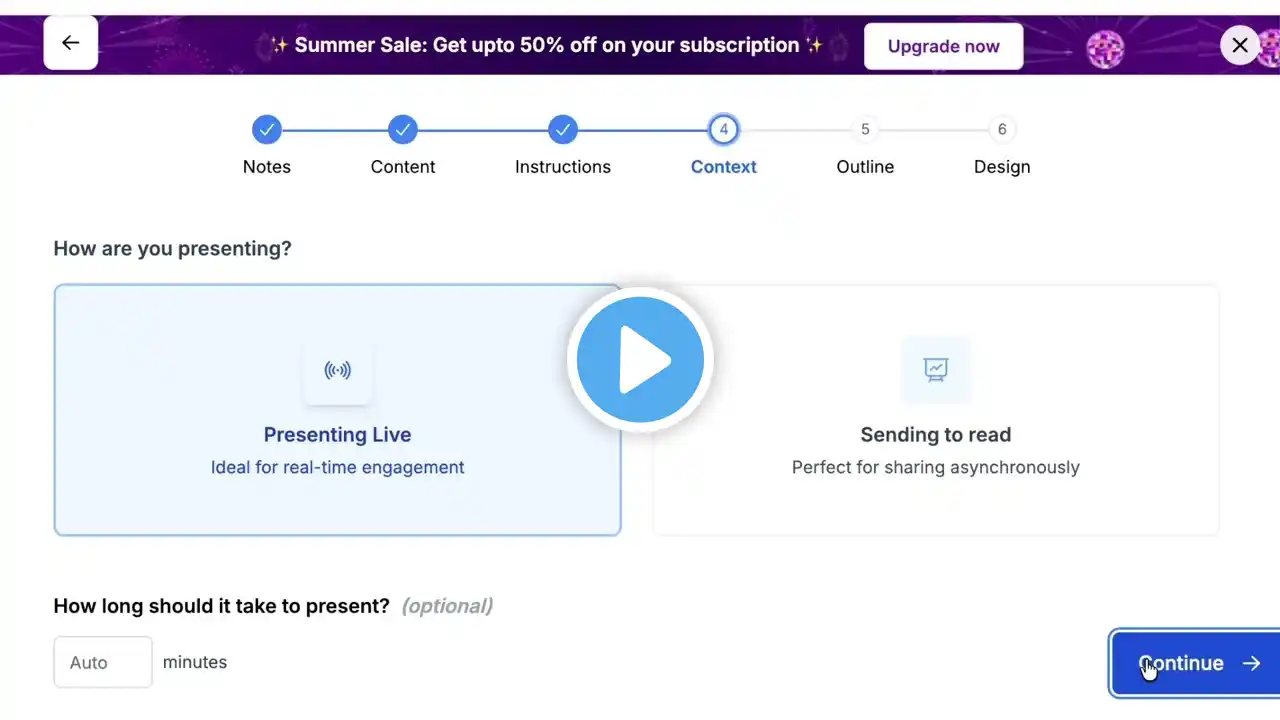The width and height of the screenshot is (1280, 720).
Task: Click the step 4 Context circle
Action: click(x=723, y=129)
